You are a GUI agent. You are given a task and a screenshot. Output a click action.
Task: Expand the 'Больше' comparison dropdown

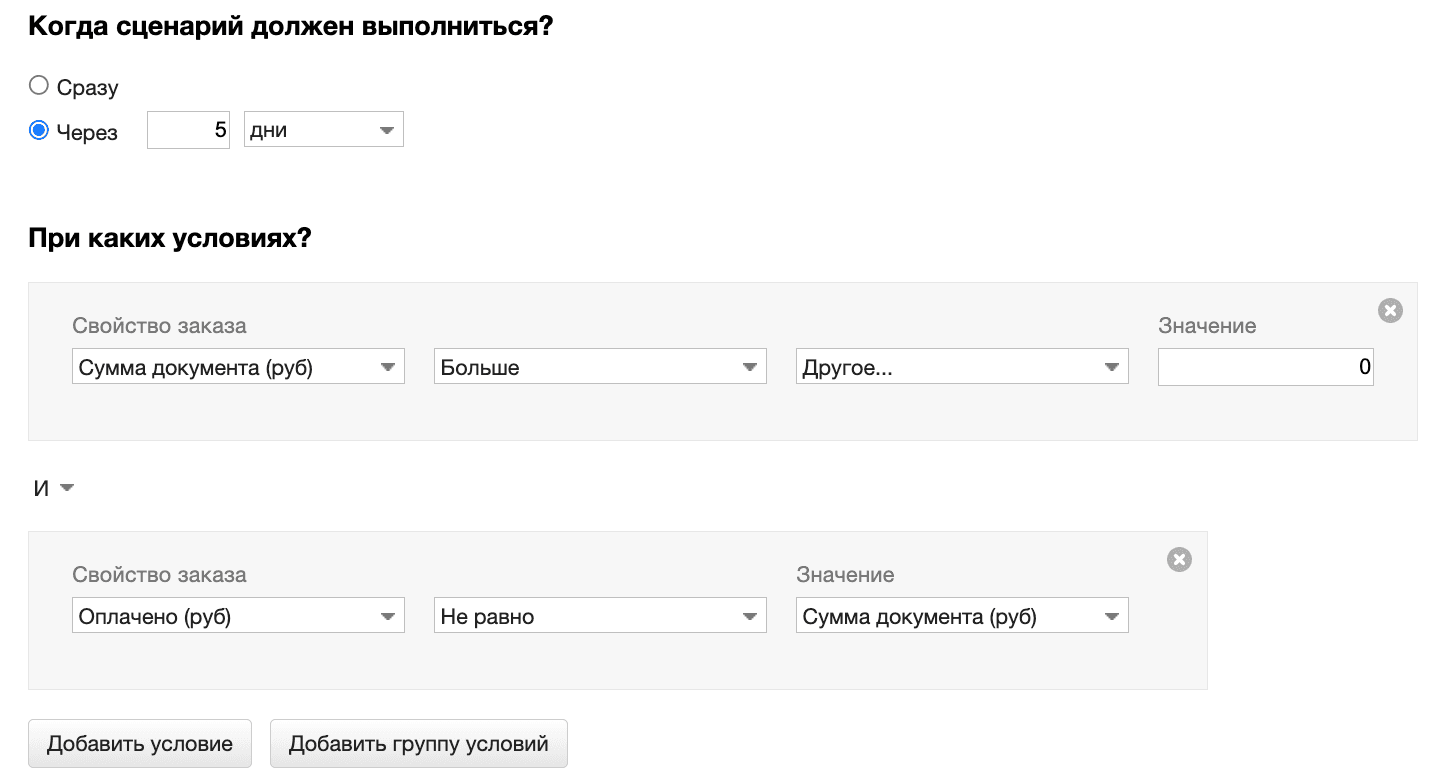click(x=599, y=367)
